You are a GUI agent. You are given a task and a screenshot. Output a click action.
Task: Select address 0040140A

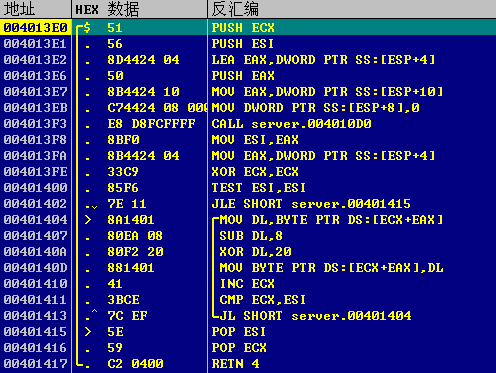point(35,252)
